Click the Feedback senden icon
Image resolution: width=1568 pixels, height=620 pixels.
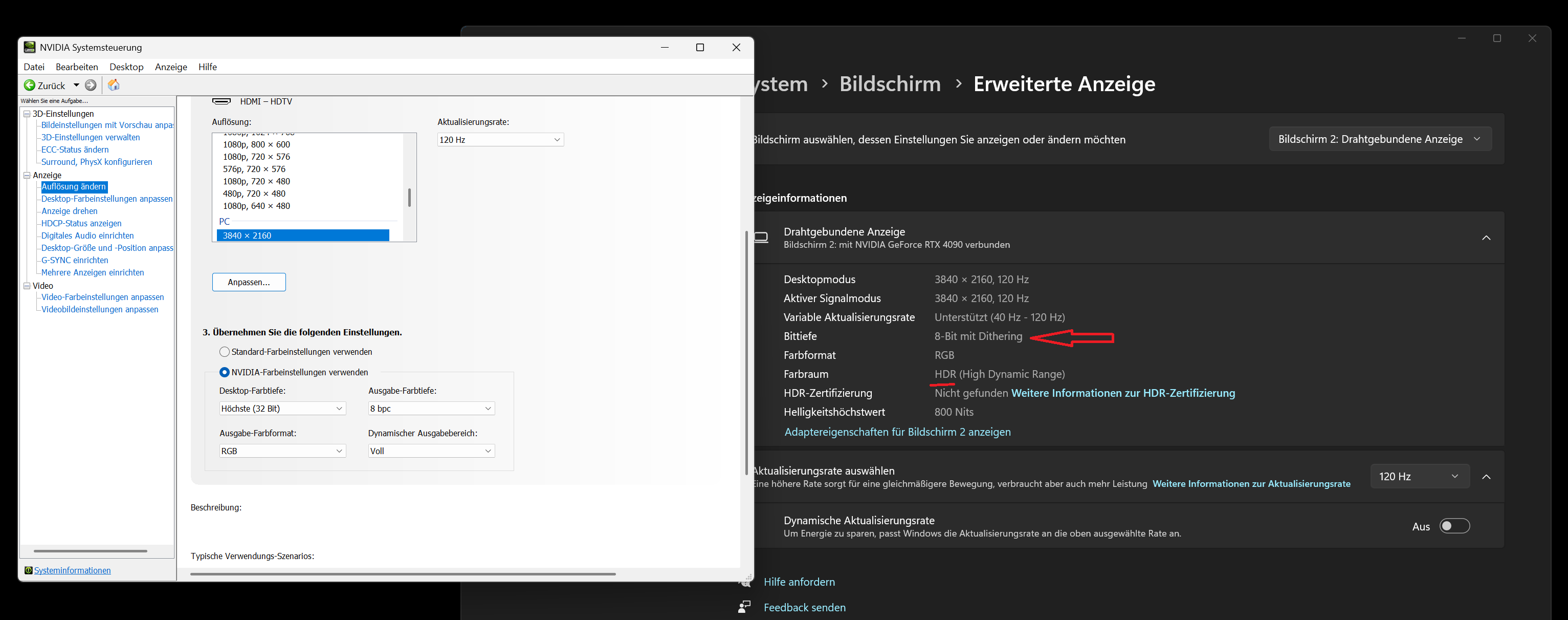pos(744,607)
